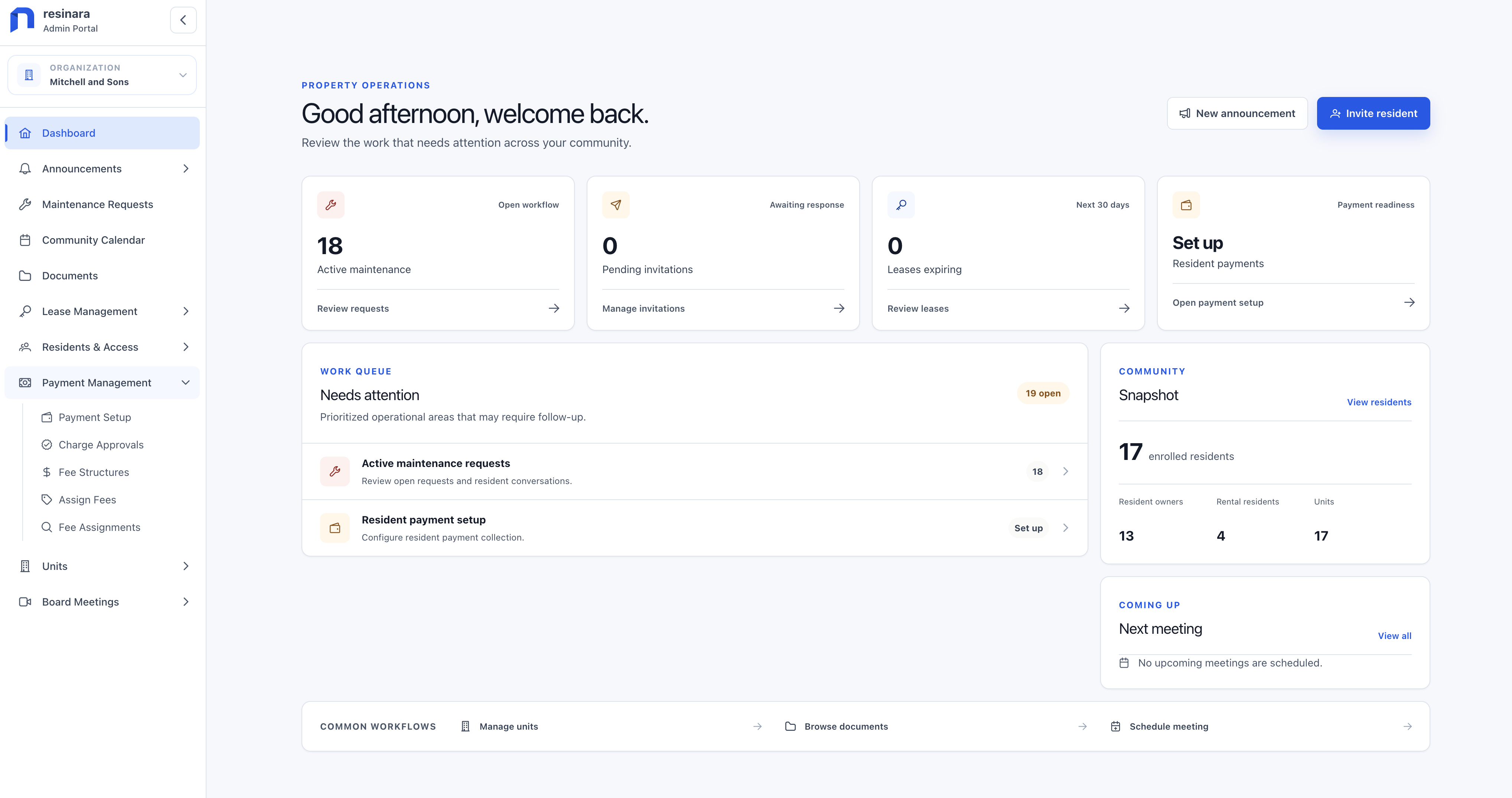Click the Set up badge in Resident payment setup row
Screen dimensions: 1512x798
(x=1028, y=528)
